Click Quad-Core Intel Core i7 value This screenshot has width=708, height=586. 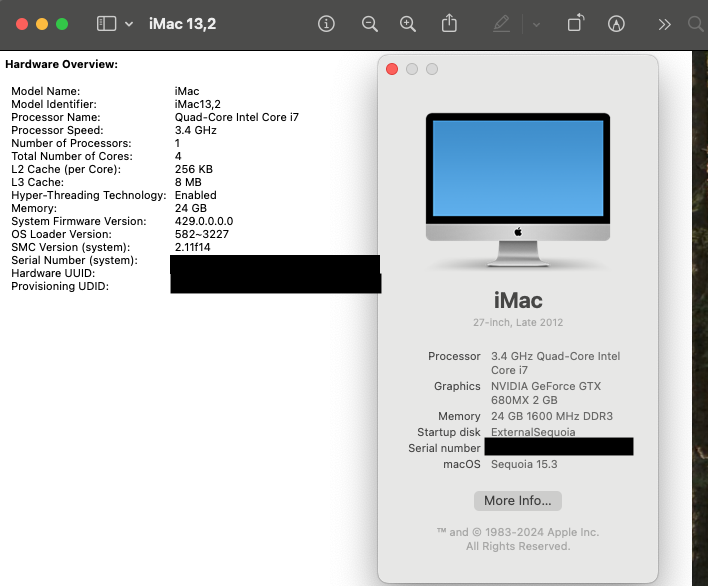(x=237, y=117)
